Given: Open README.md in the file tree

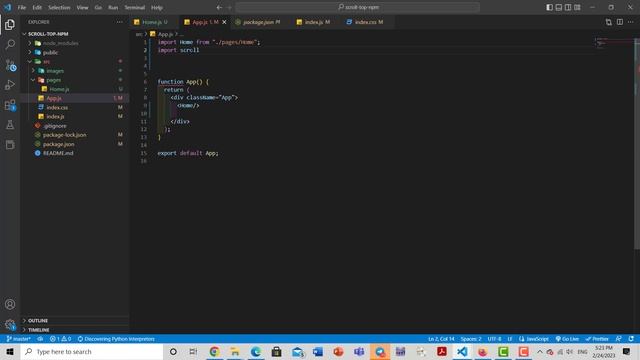Looking at the screenshot, I should click(x=75, y=153).
